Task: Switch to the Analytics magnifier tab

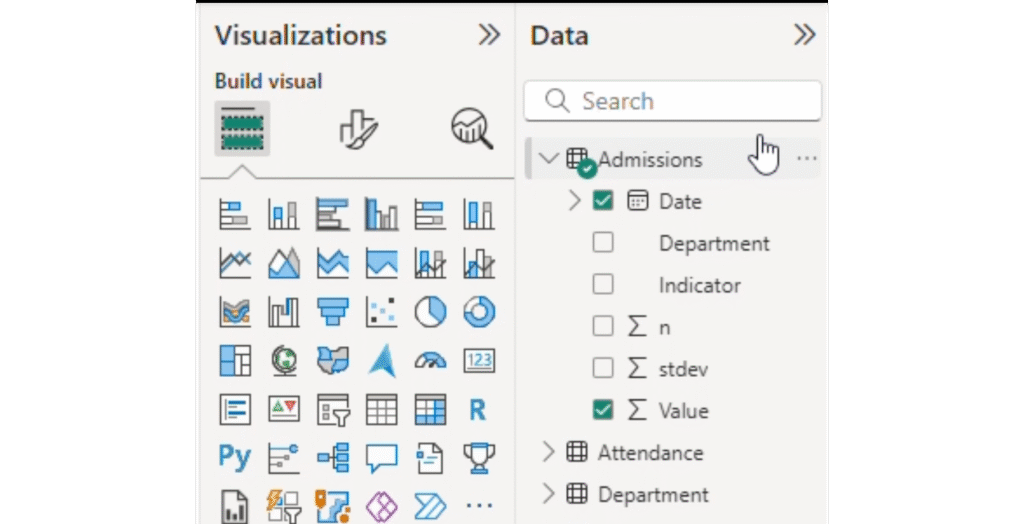Action: [472, 129]
